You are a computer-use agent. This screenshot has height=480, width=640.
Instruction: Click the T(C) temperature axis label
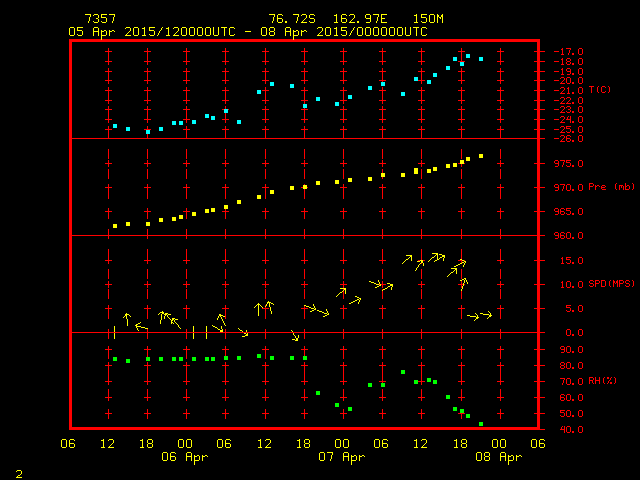(600, 90)
